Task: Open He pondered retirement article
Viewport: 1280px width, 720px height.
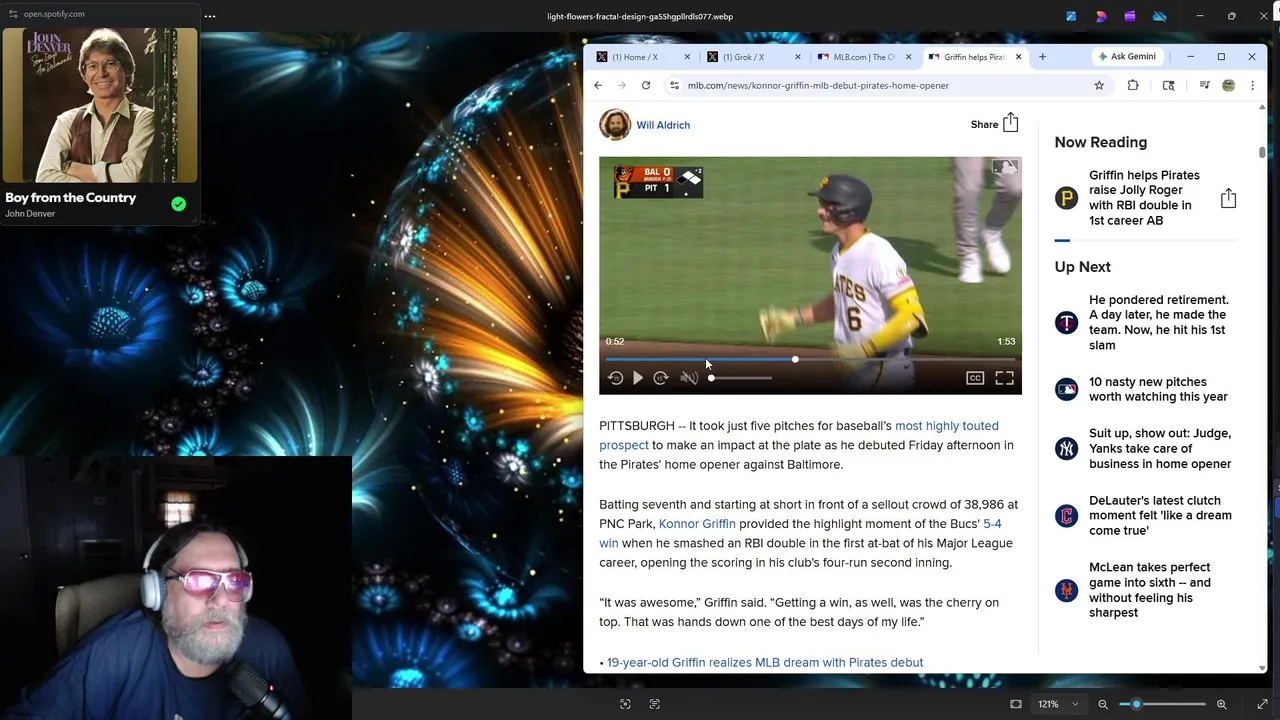Action: click(1158, 322)
